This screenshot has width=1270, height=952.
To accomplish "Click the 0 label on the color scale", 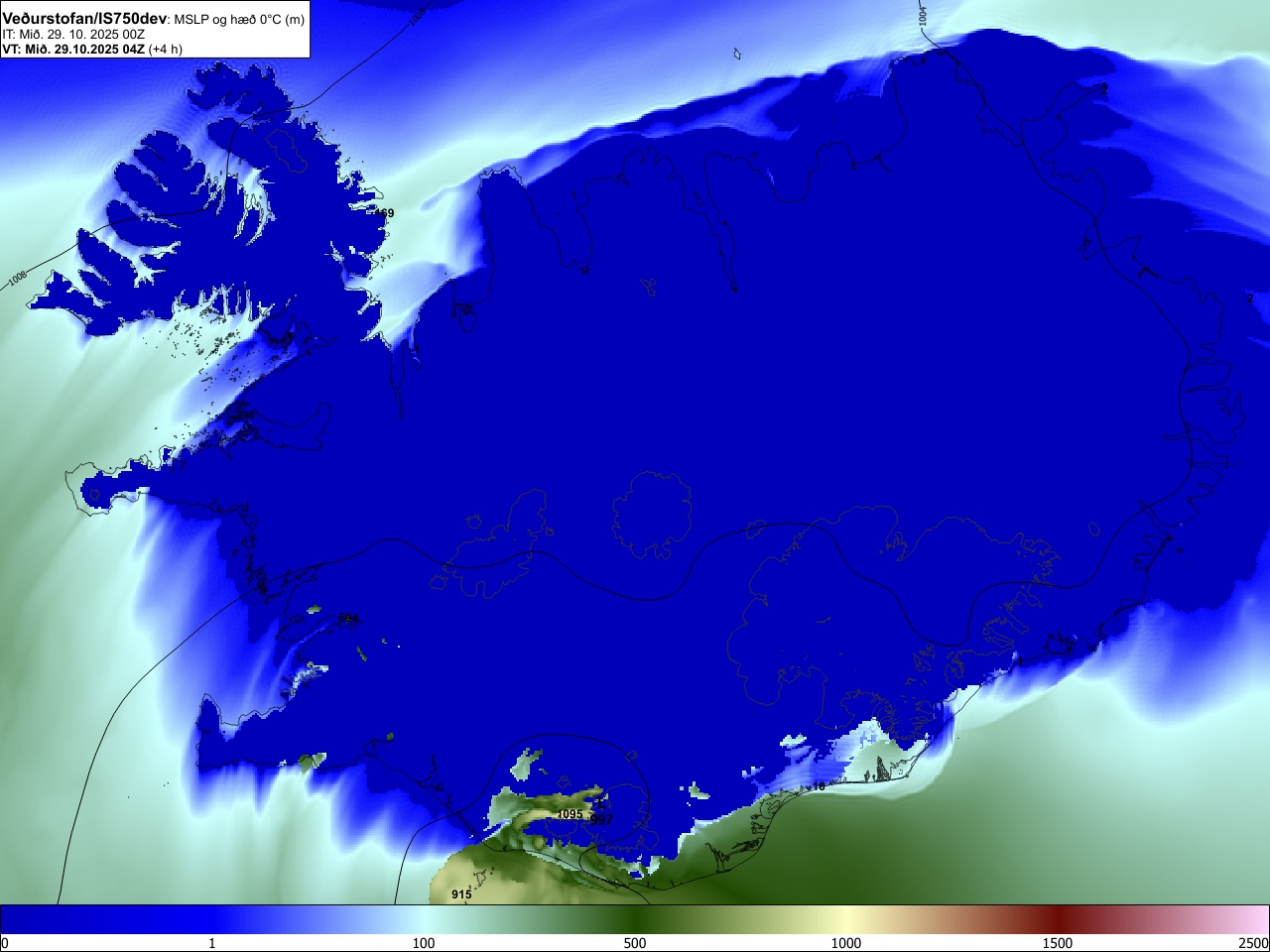I will click(5, 943).
